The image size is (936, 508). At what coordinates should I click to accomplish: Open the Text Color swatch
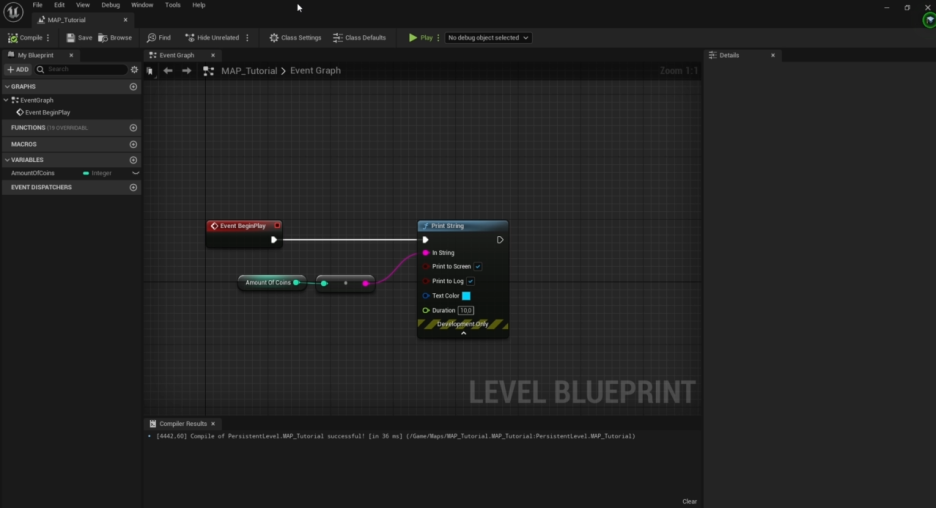click(x=466, y=295)
